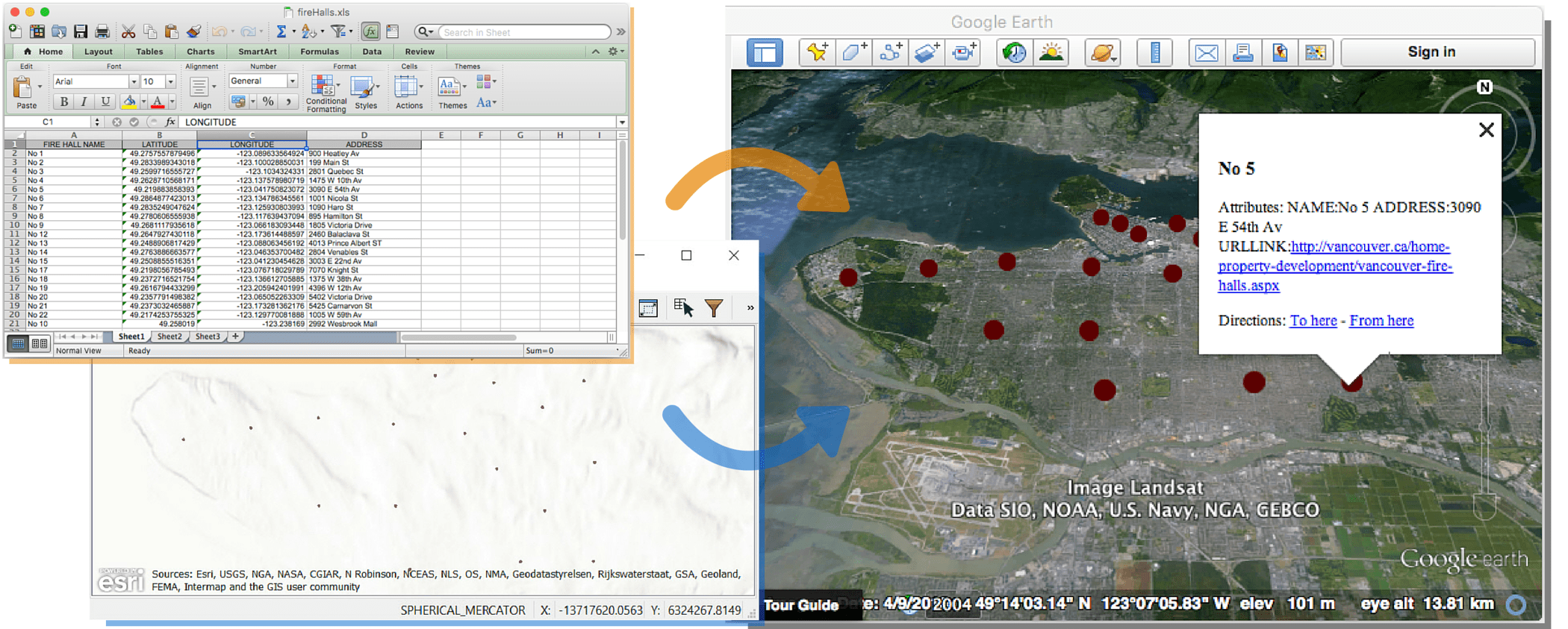This screenshot has height=629, width=1568.
Task: Click Add Path icon in Google Earth
Action: tap(890, 52)
